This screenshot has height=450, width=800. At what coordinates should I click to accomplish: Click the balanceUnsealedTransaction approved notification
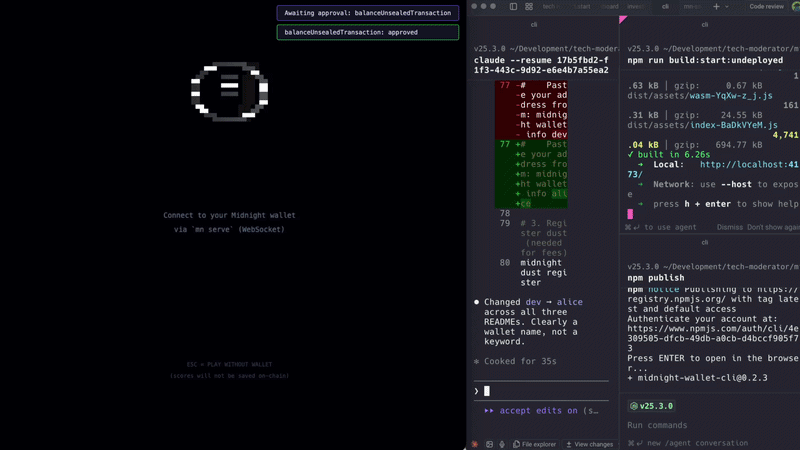(x=367, y=32)
